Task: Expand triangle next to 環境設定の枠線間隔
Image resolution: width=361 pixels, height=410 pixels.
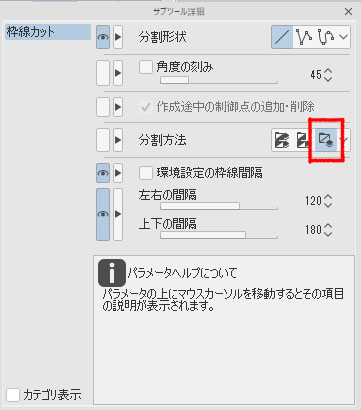Action: click(x=118, y=173)
